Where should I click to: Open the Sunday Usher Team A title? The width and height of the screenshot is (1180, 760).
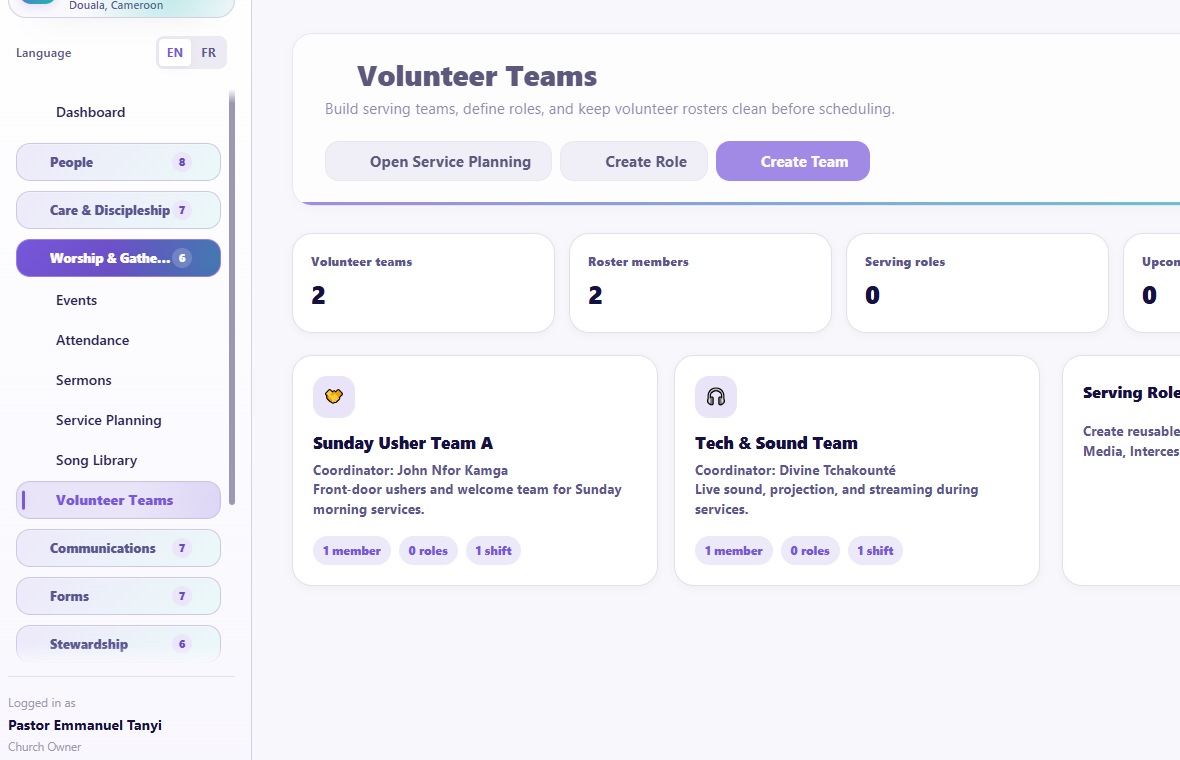[x=403, y=443]
